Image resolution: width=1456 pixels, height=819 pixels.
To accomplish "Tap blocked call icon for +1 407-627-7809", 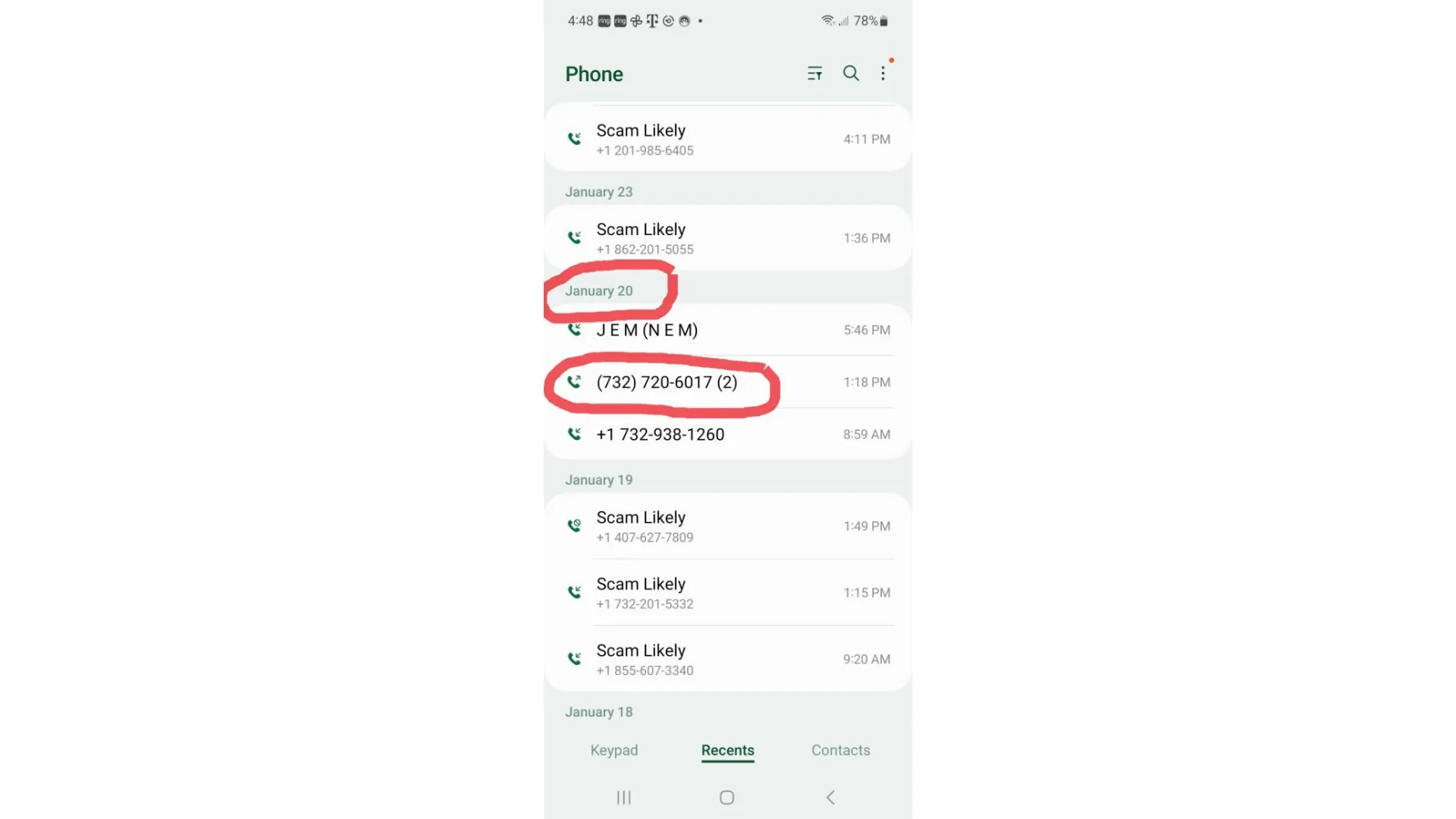I will (x=575, y=526).
